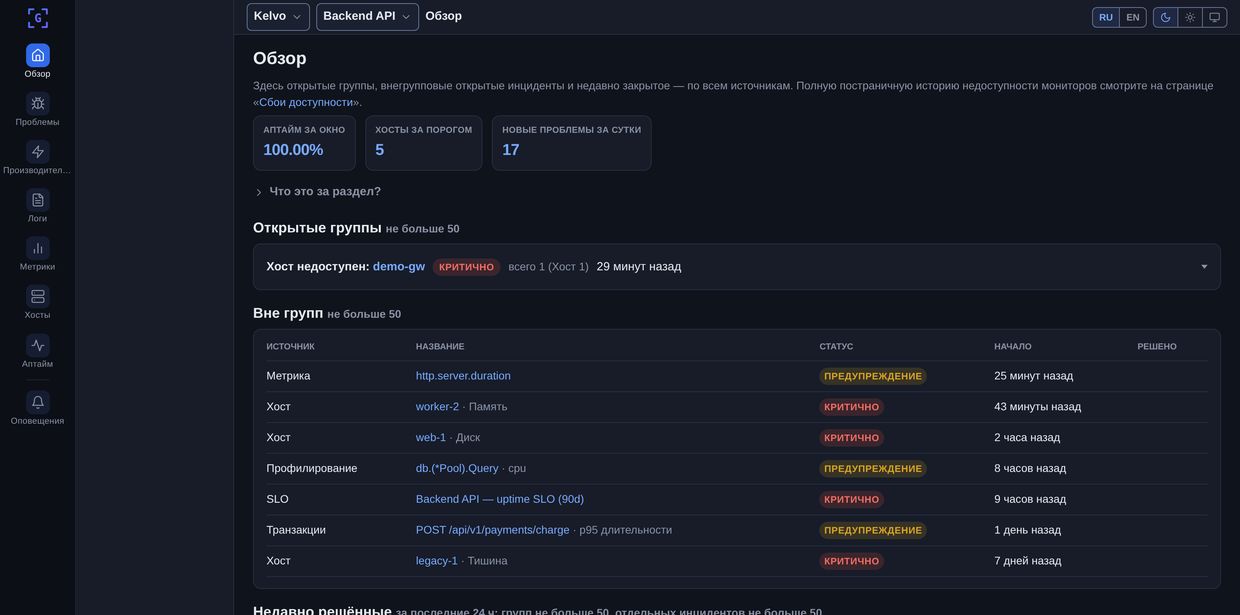Switch to dark theme moon icon
The width and height of the screenshot is (1240, 615).
tap(1165, 17)
